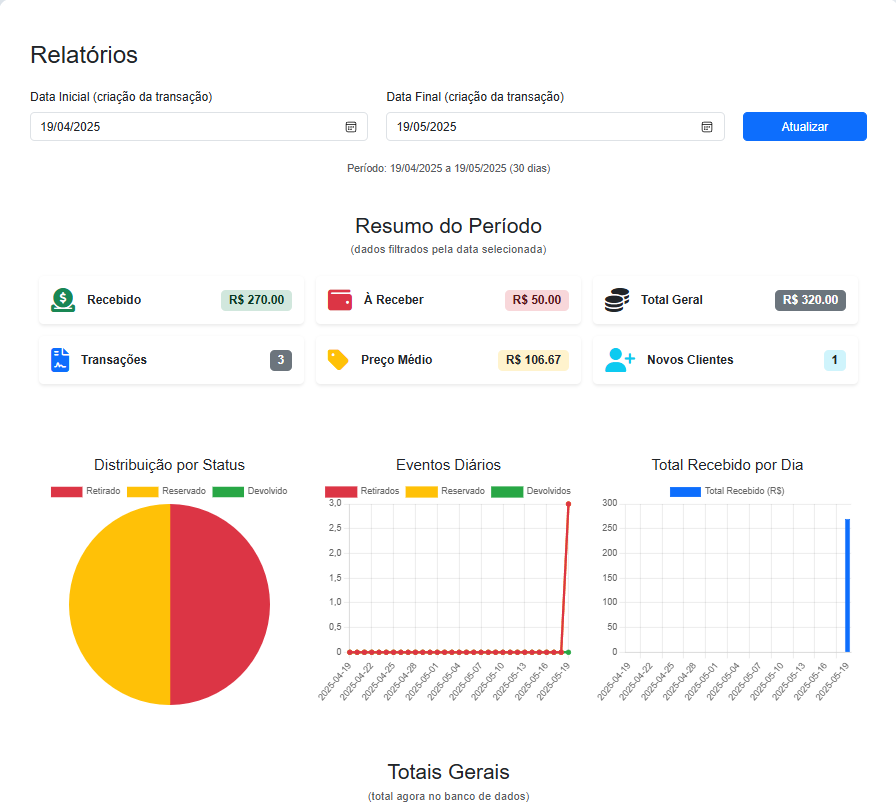
Task: Click the Relatórios page heading
Action: point(84,55)
